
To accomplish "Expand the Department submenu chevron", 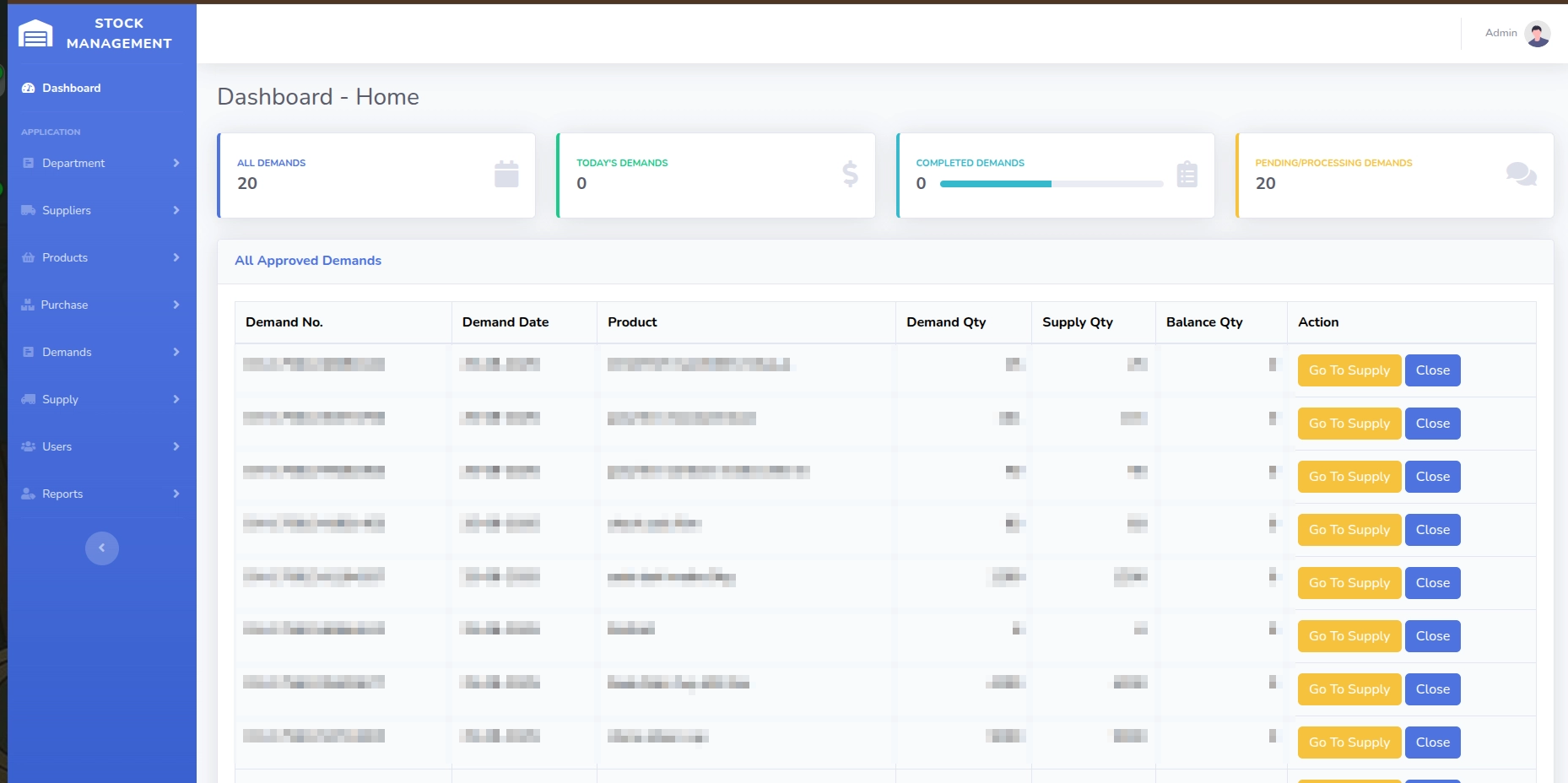I will [x=176, y=163].
